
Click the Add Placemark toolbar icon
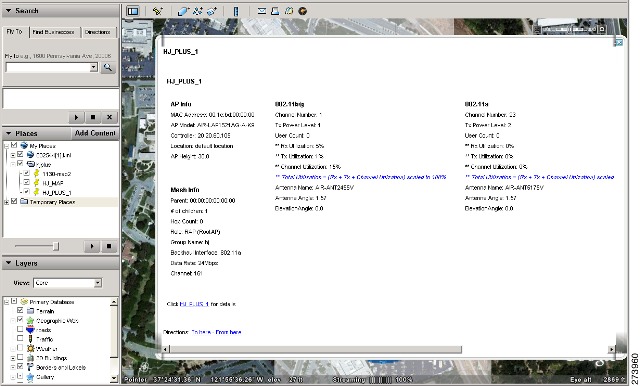[x=158, y=11]
